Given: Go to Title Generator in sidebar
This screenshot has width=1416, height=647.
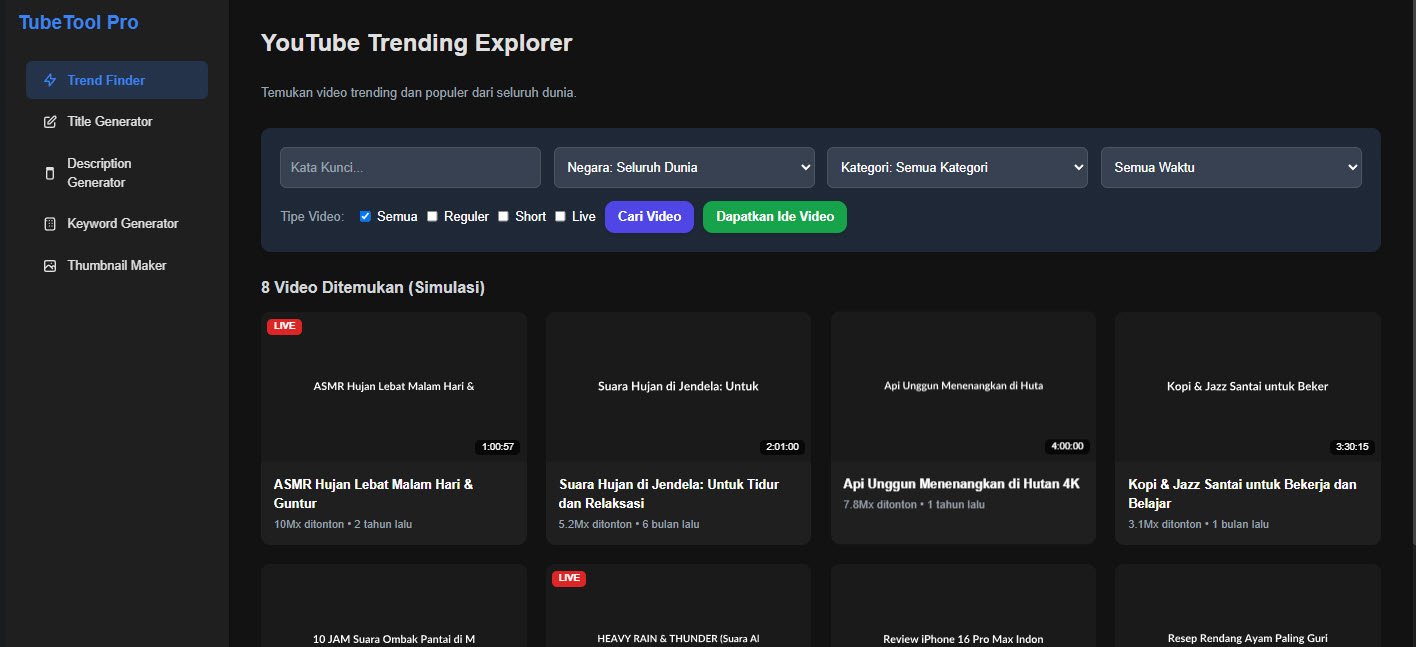Looking at the screenshot, I should tap(117, 122).
